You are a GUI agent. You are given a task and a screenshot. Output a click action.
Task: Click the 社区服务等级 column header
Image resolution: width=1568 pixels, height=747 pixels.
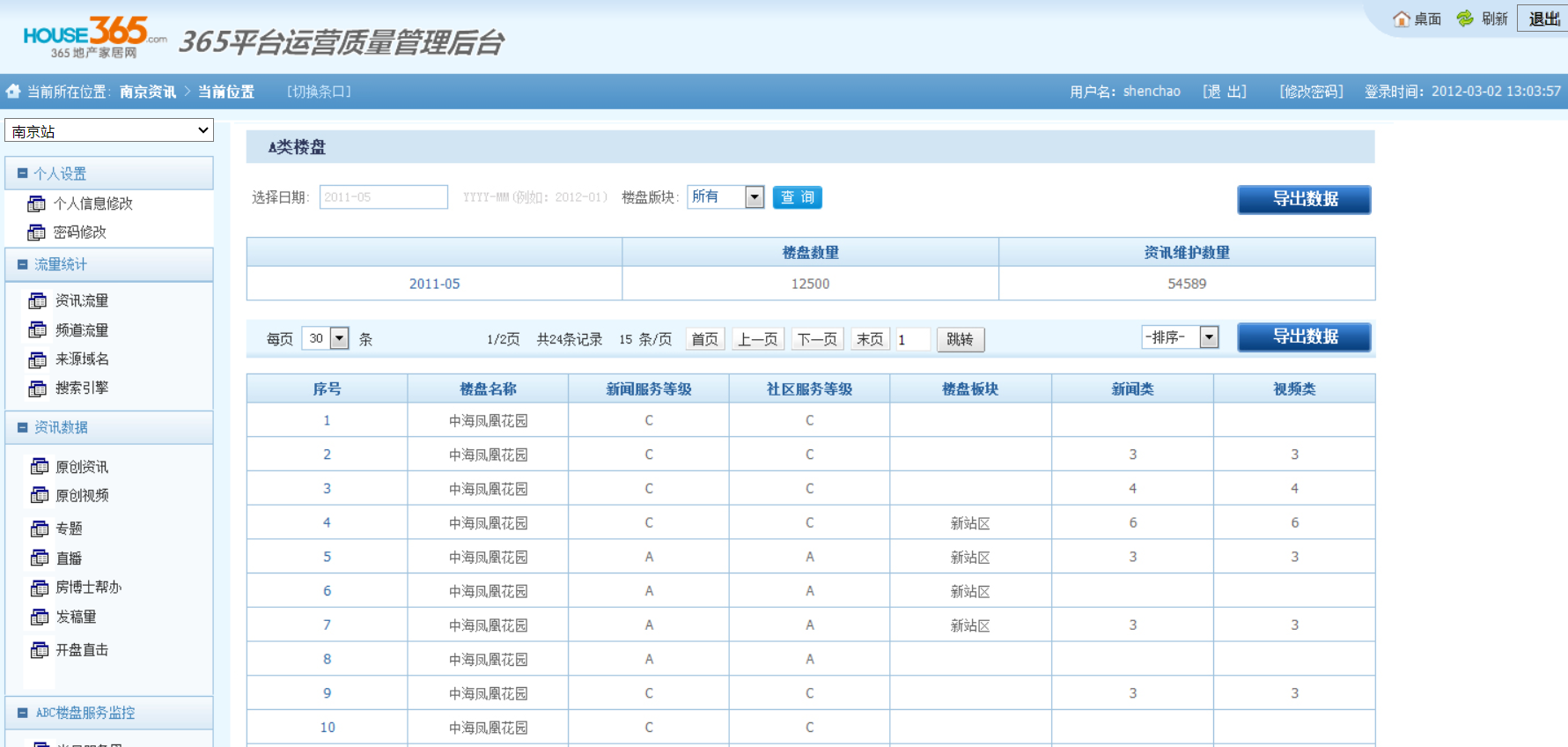(809, 388)
